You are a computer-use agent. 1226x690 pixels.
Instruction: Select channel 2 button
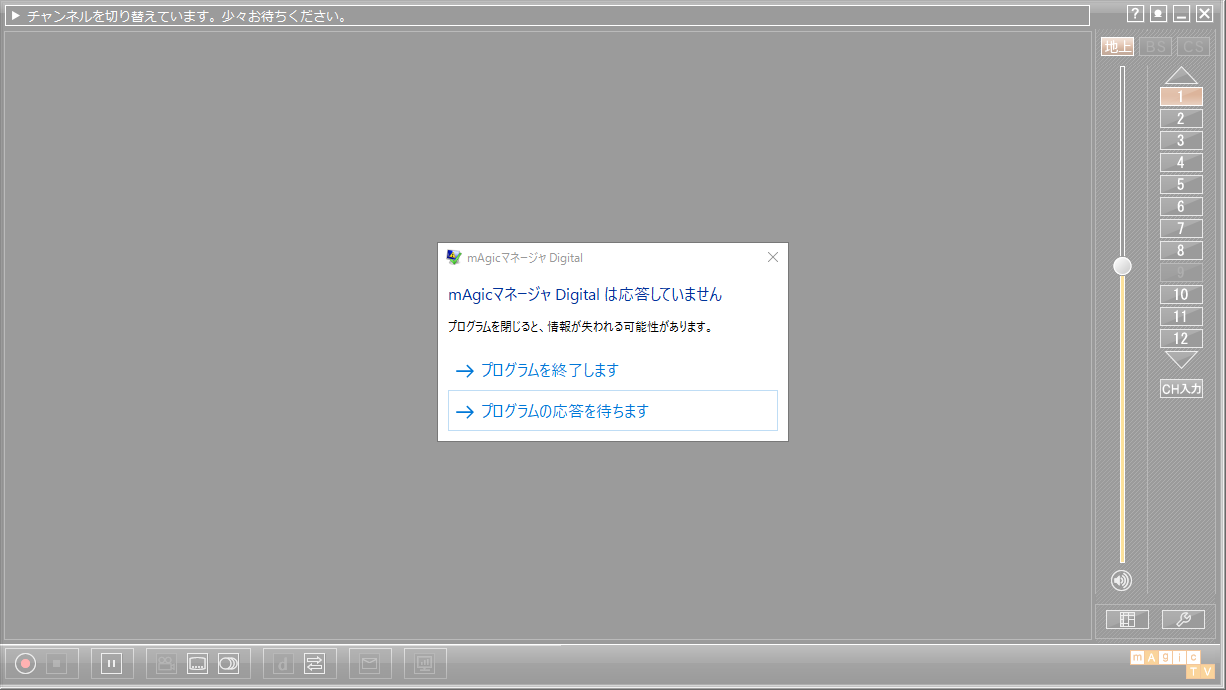(x=1181, y=119)
